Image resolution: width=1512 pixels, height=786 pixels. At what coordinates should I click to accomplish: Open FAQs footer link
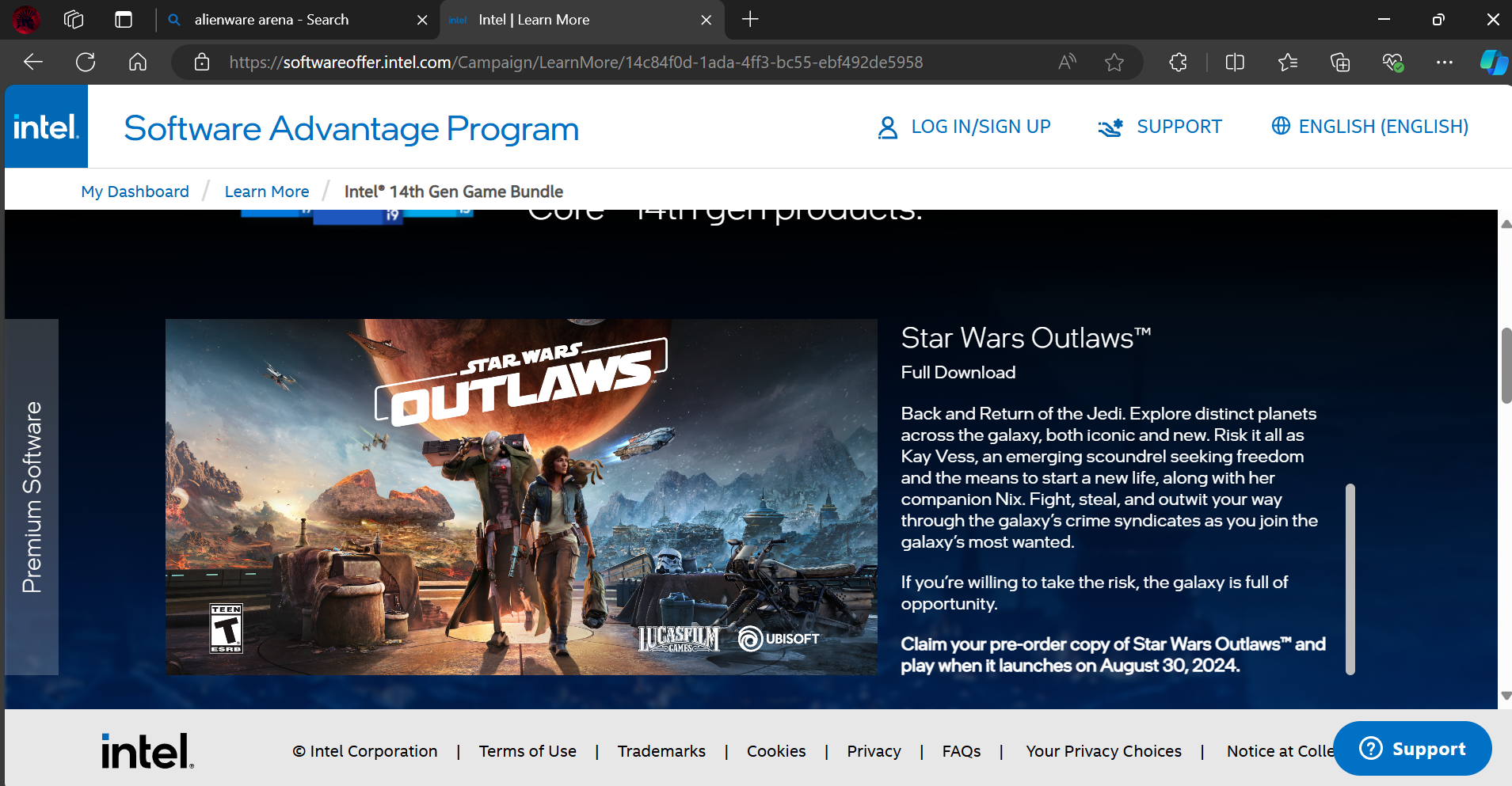pos(962,751)
